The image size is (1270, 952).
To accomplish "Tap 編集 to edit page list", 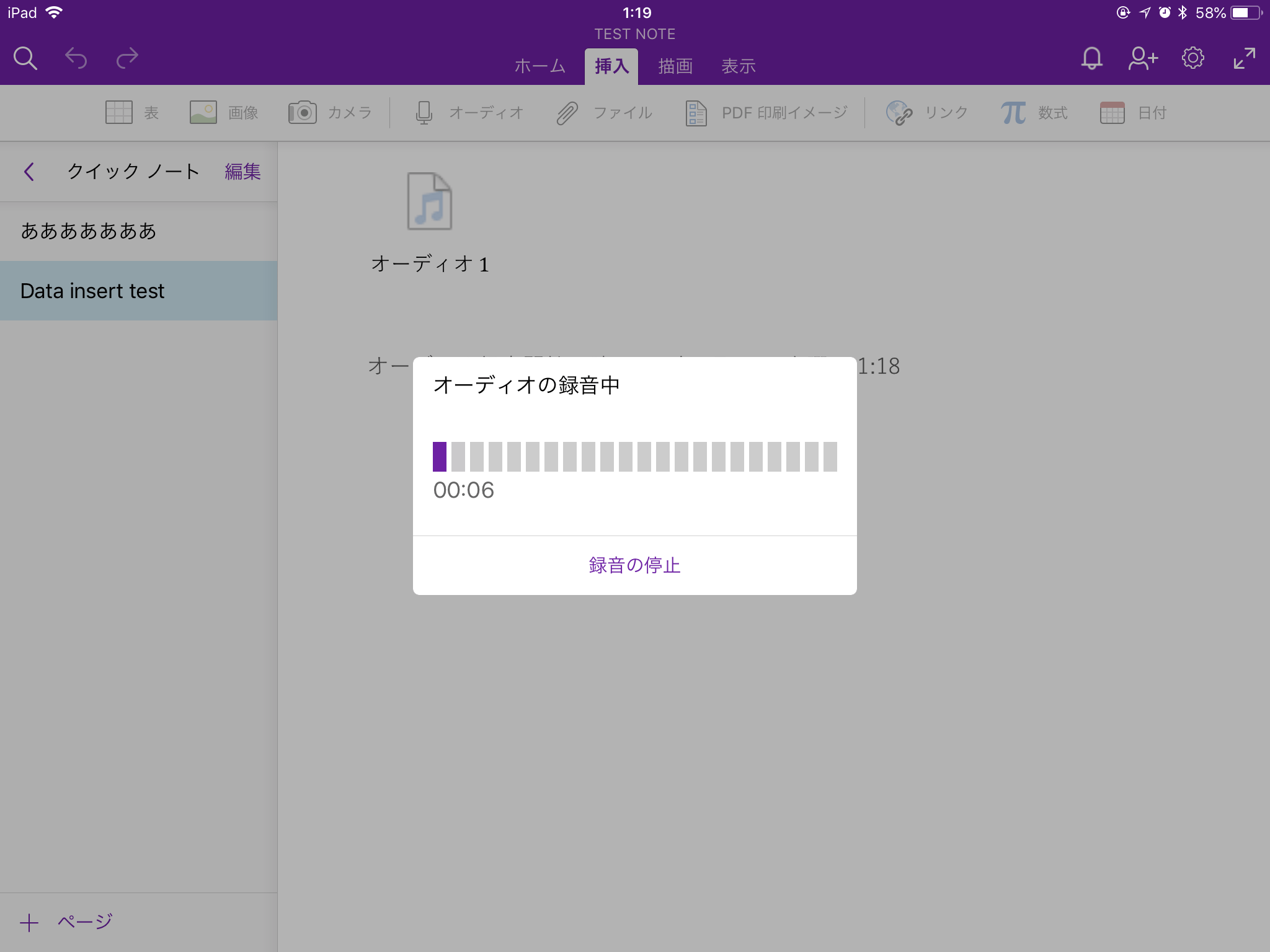I will pyautogui.click(x=242, y=172).
